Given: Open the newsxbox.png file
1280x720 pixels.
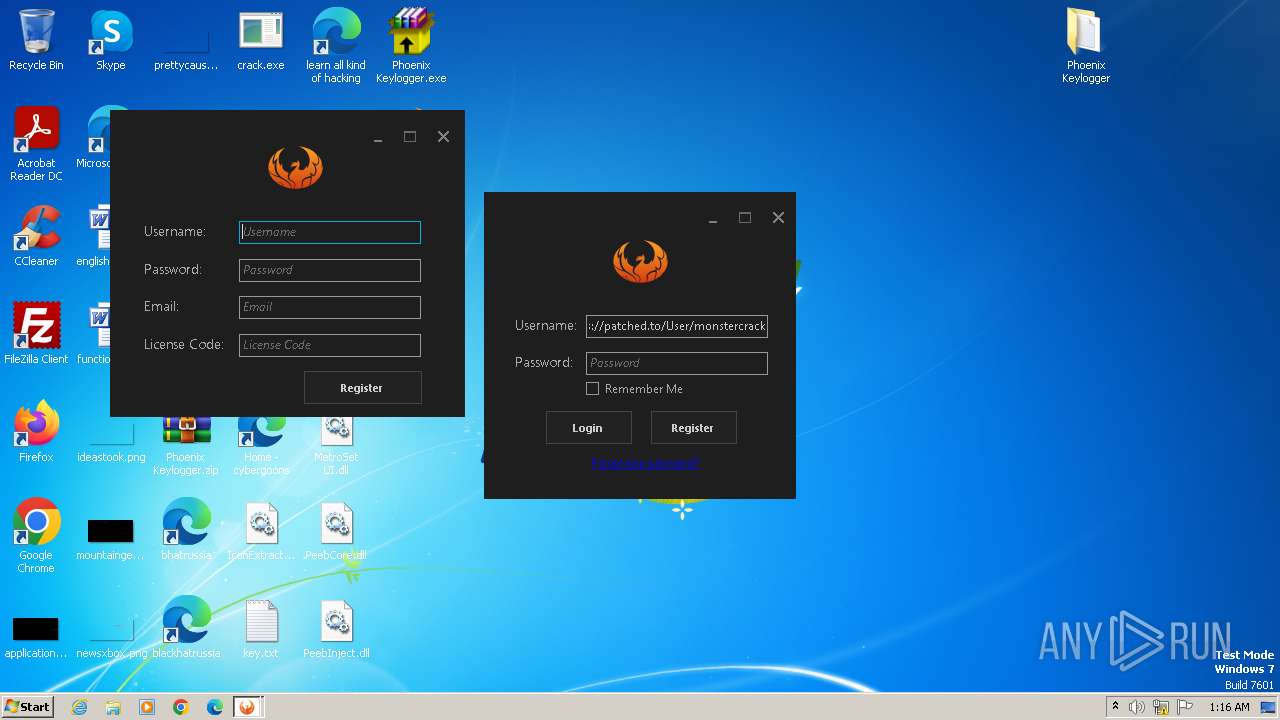Looking at the screenshot, I should coord(111,638).
